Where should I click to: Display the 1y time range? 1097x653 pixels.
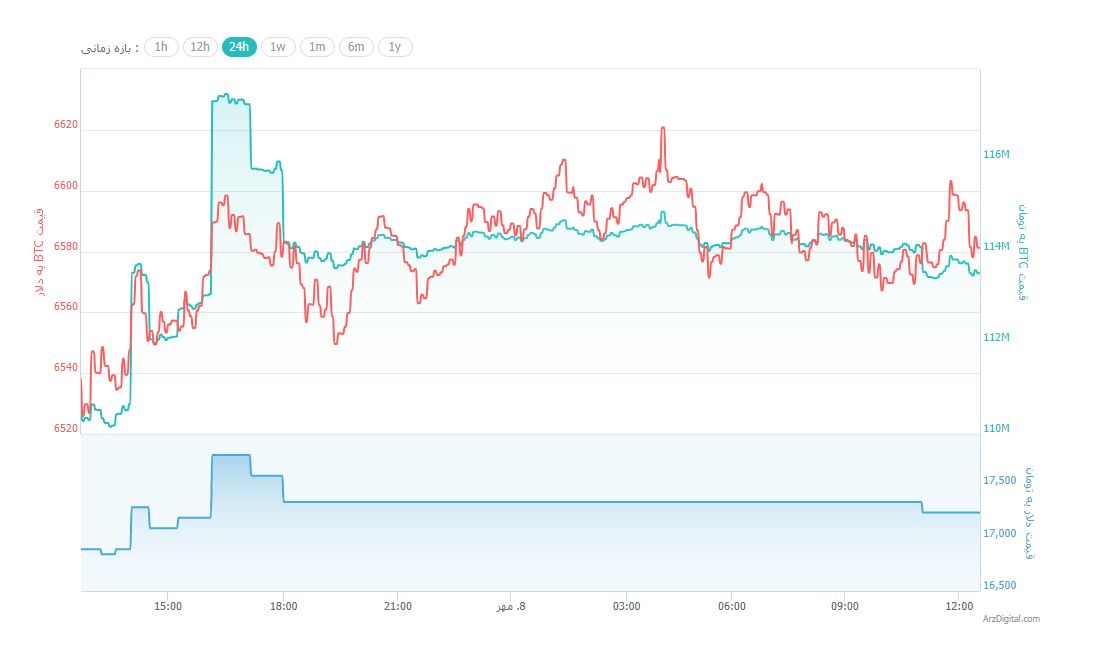(x=395, y=47)
